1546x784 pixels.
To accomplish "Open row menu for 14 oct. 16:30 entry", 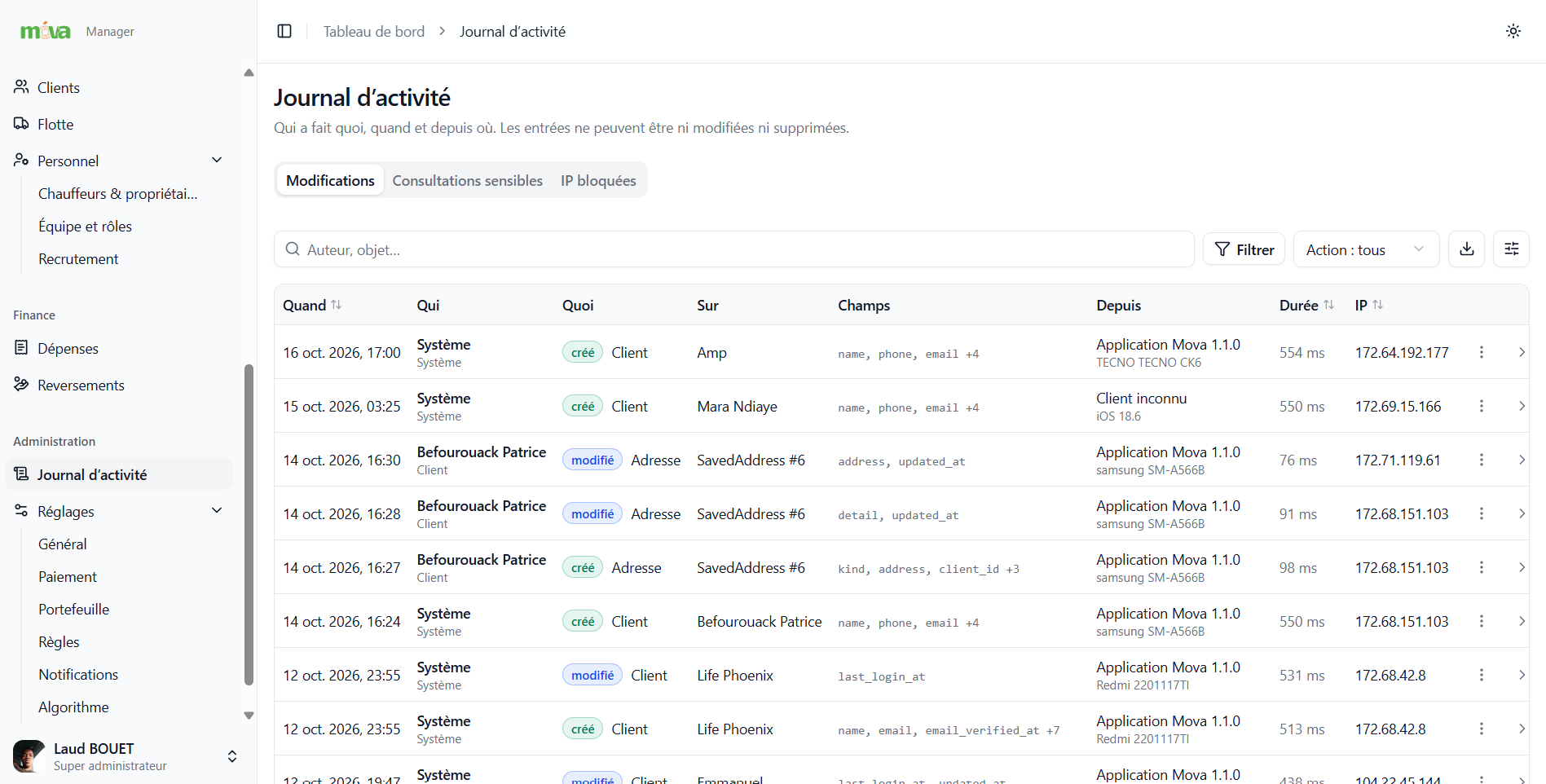I will 1482,460.
